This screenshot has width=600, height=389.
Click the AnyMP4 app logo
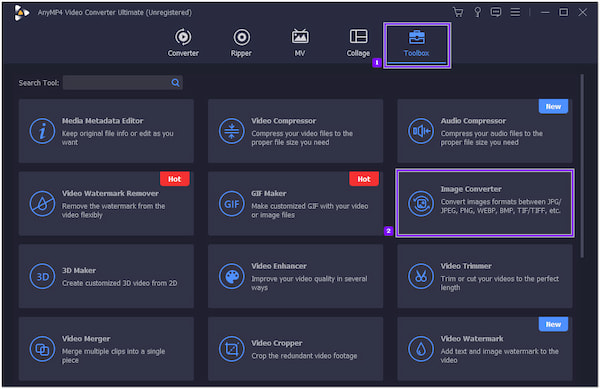click(x=21, y=13)
